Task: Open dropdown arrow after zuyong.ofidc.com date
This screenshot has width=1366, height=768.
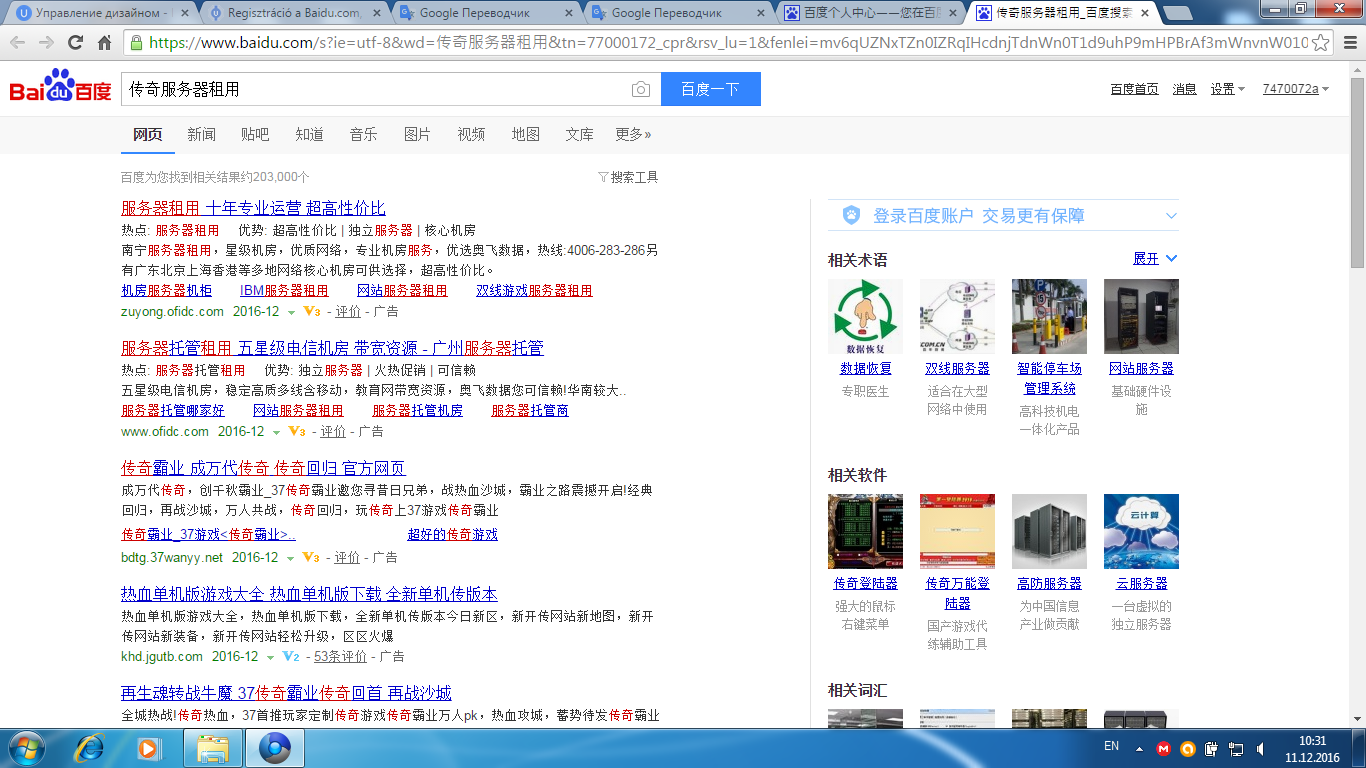Action: (292, 312)
